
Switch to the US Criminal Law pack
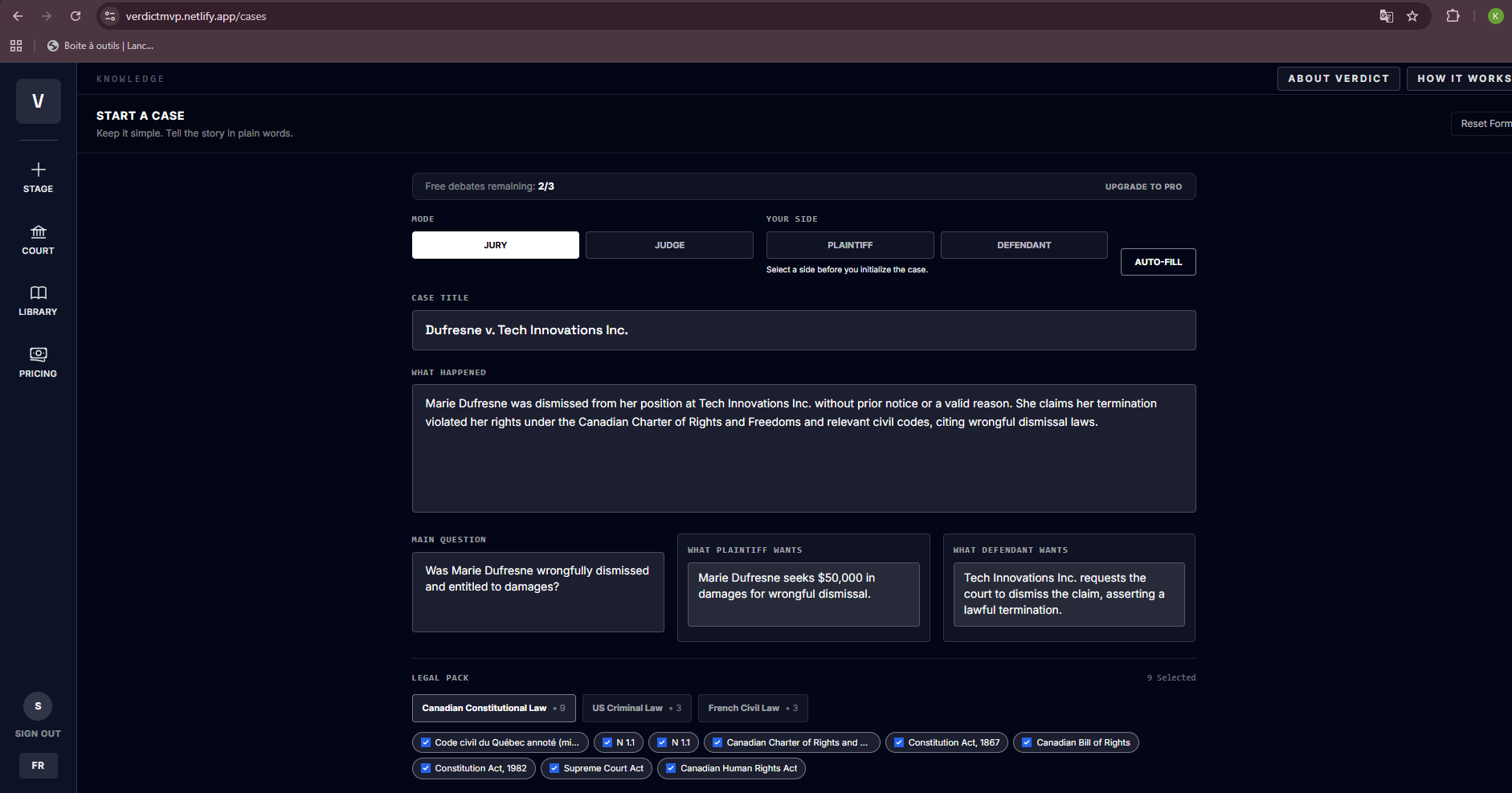click(636, 708)
